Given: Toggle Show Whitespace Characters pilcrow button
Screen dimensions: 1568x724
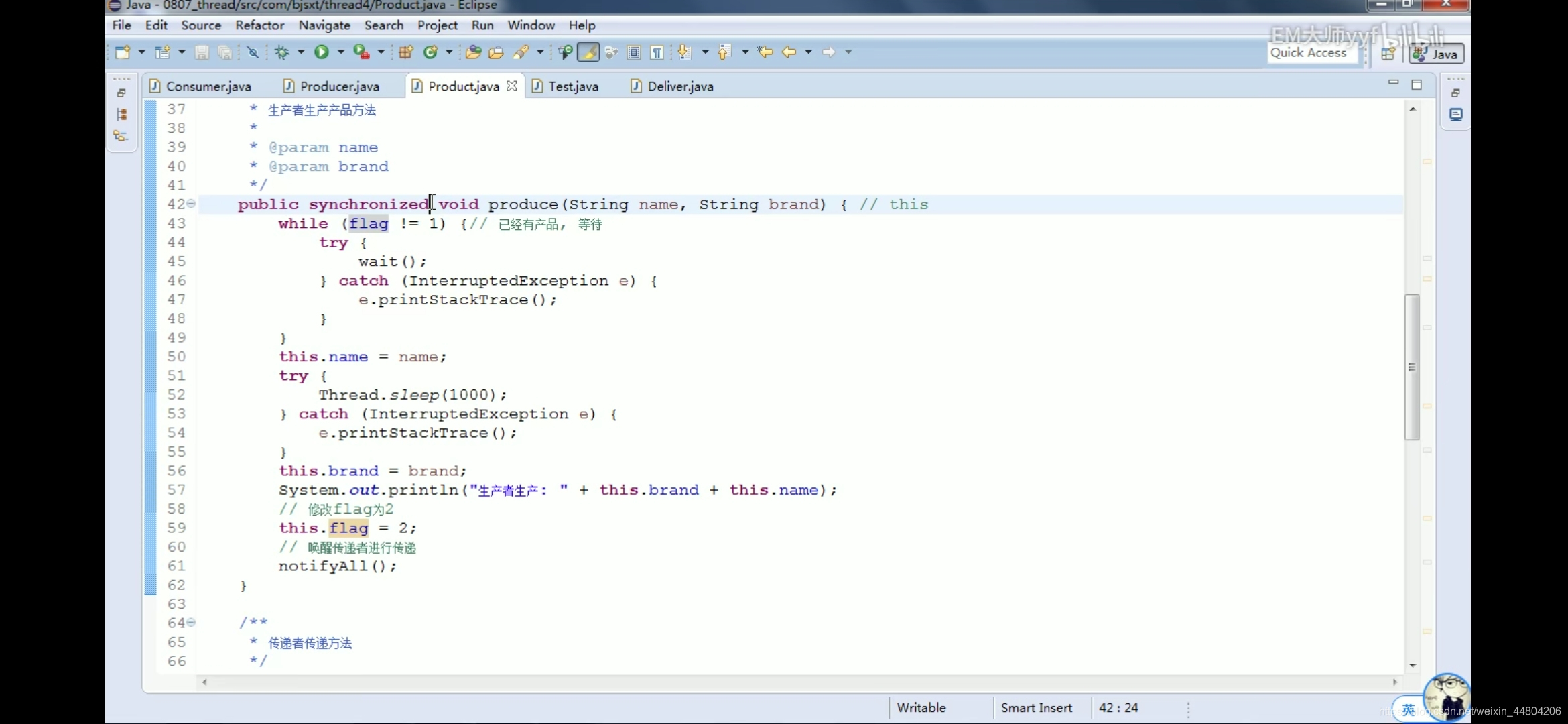Looking at the screenshot, I should click(657, 52).
